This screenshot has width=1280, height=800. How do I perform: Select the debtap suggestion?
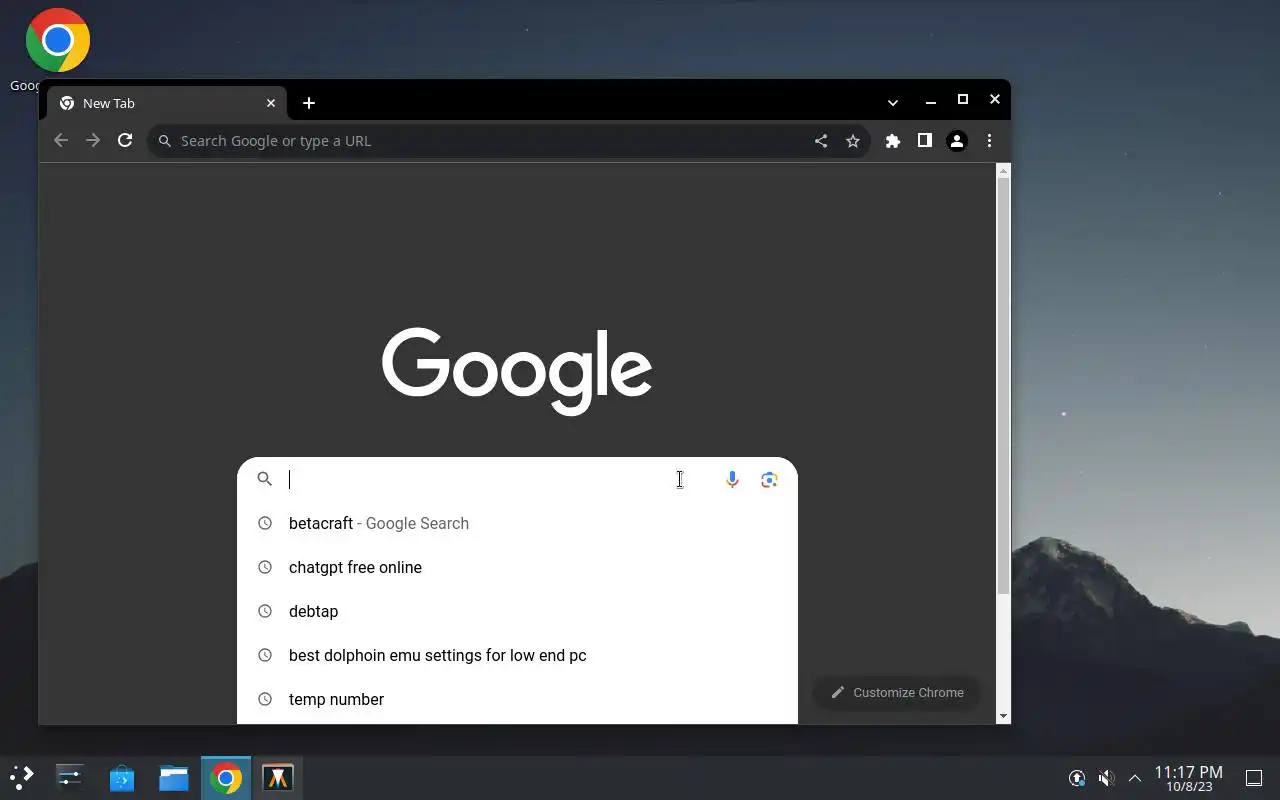point(517,611)
